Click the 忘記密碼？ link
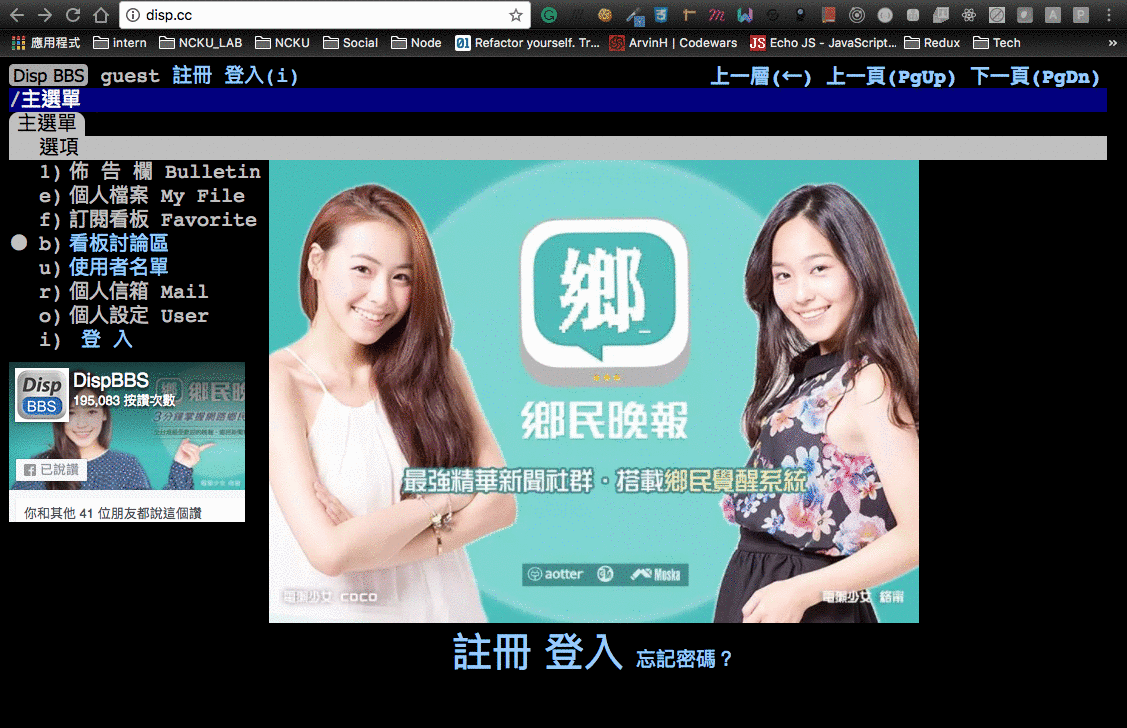The height and width of the screenshot is (728, 1127). tap(684, 658)
